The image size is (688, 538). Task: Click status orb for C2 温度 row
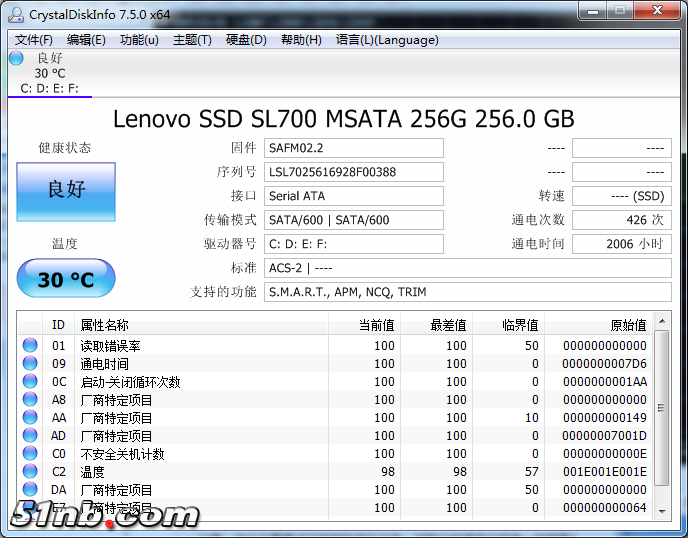point(30,472)
